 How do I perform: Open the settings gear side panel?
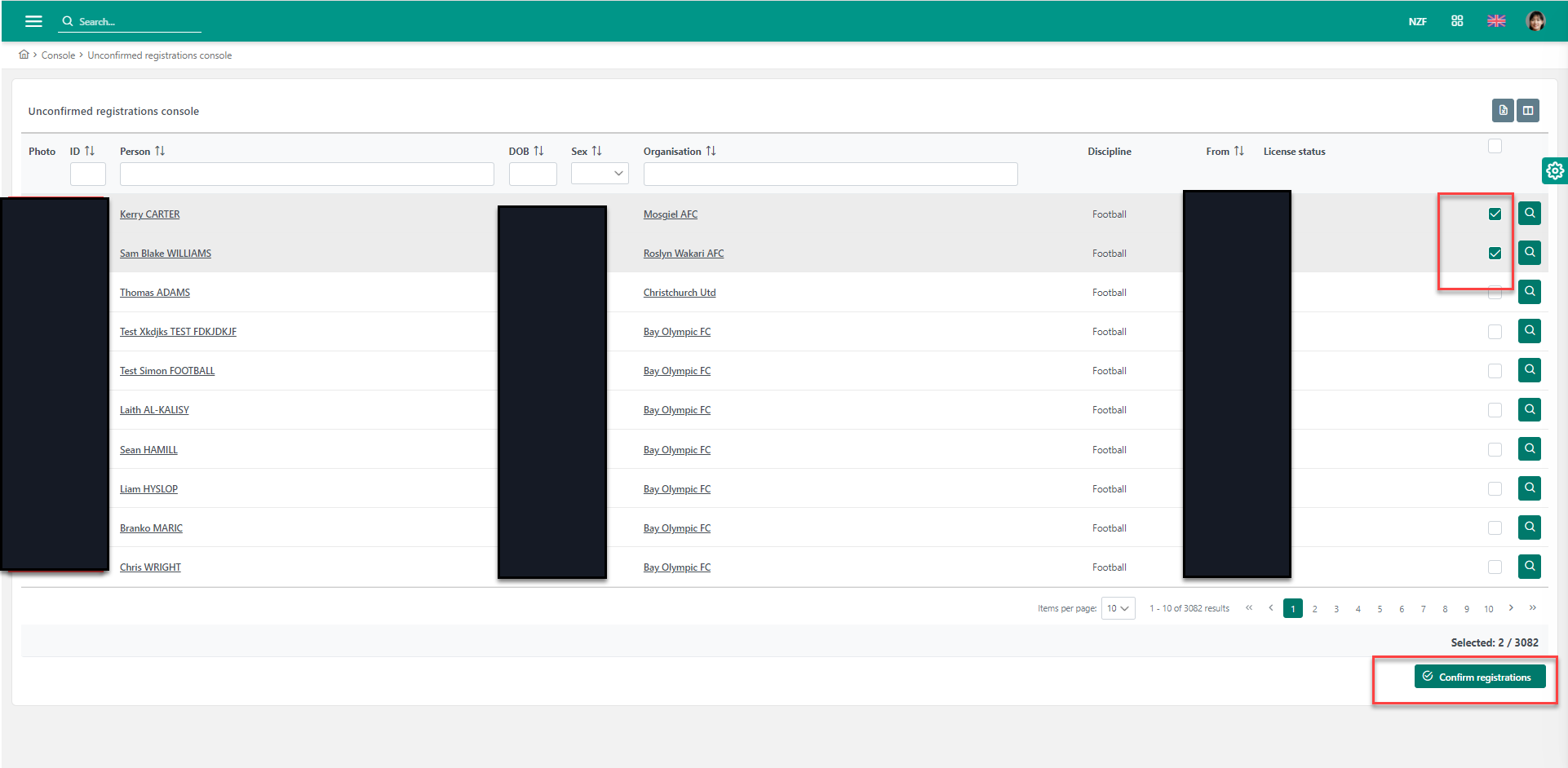coord(1555,170)
